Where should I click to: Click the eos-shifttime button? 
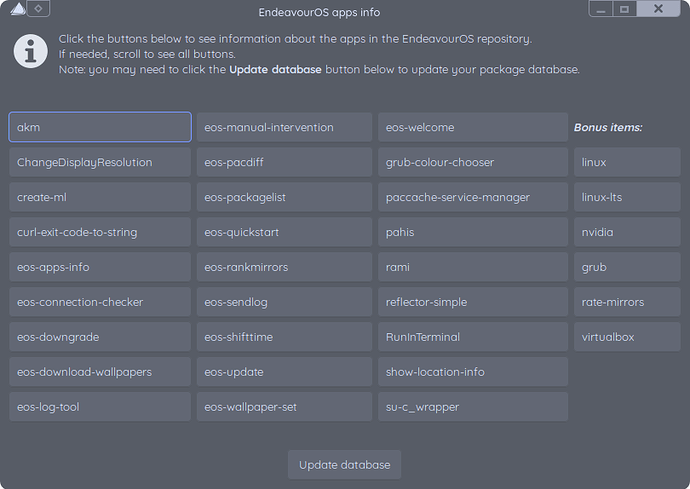coord(284,337)
